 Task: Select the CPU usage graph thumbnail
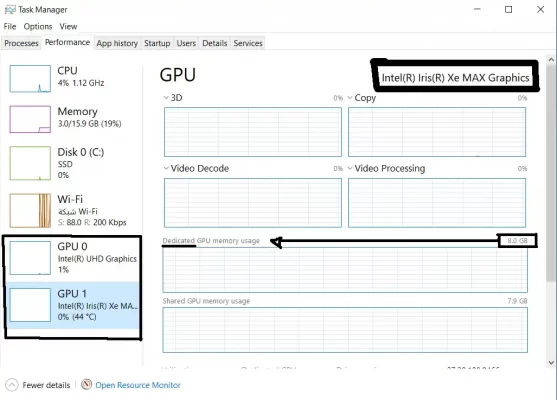coord(30,79)
